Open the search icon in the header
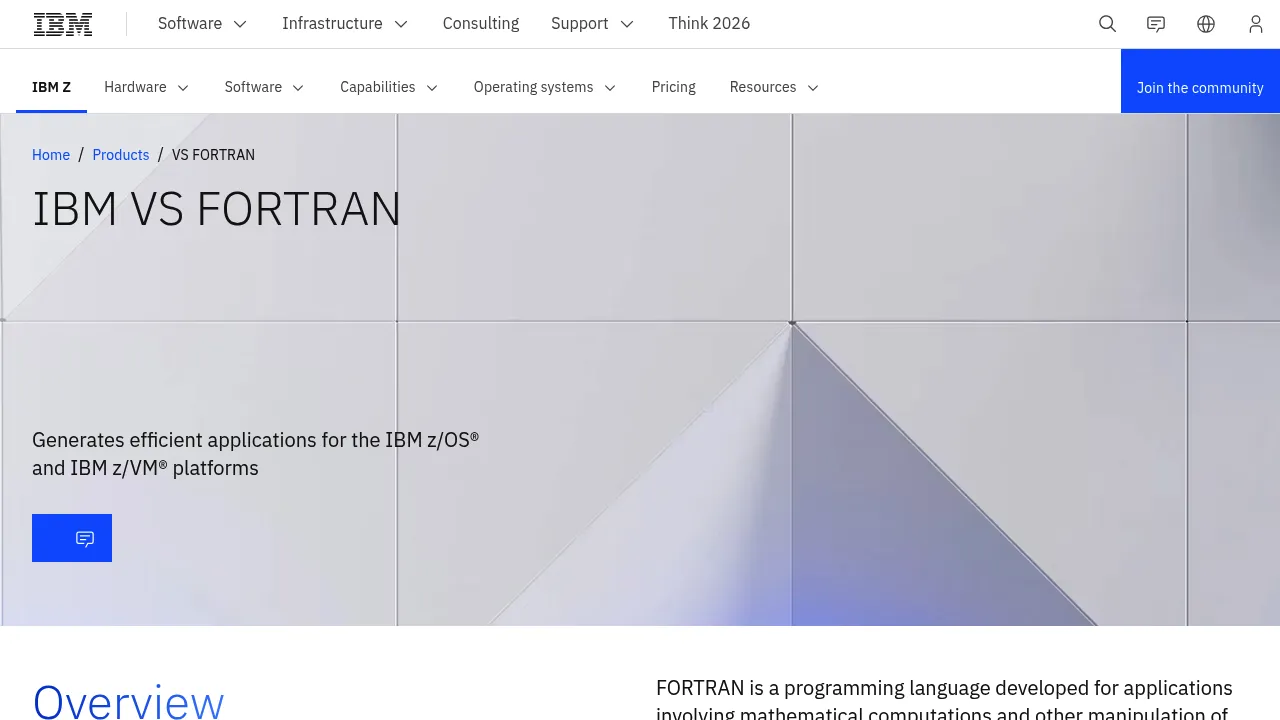This screenshot has width=1280, height=720. tap(1107, 24)
